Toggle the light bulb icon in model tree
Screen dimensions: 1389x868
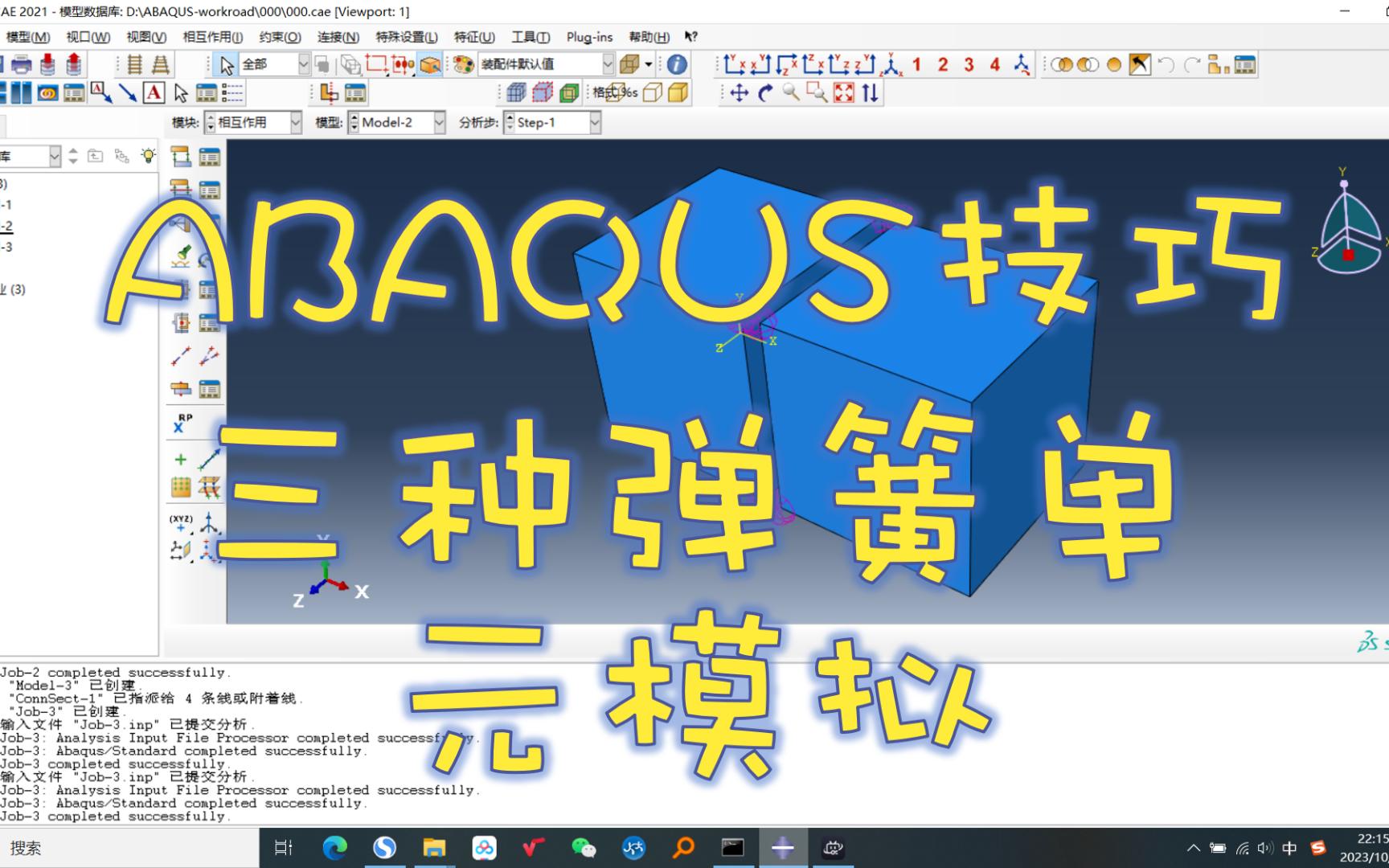click(148, 156)
